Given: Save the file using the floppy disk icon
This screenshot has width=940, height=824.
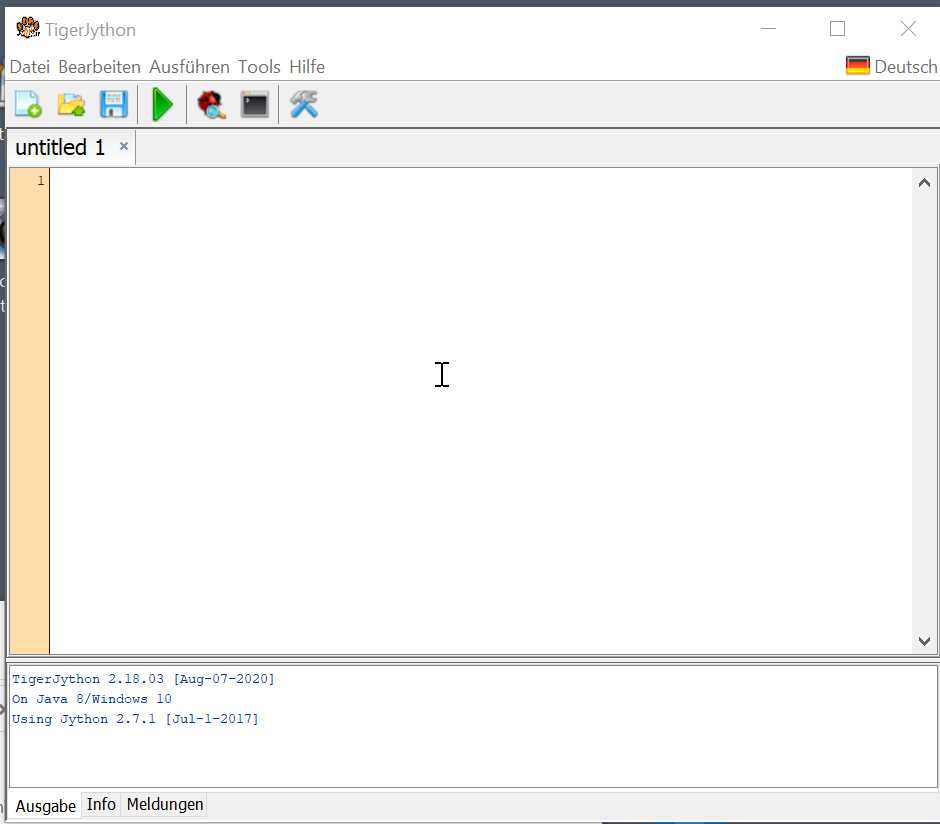Looking at the screenshot, I should [114, 104].
